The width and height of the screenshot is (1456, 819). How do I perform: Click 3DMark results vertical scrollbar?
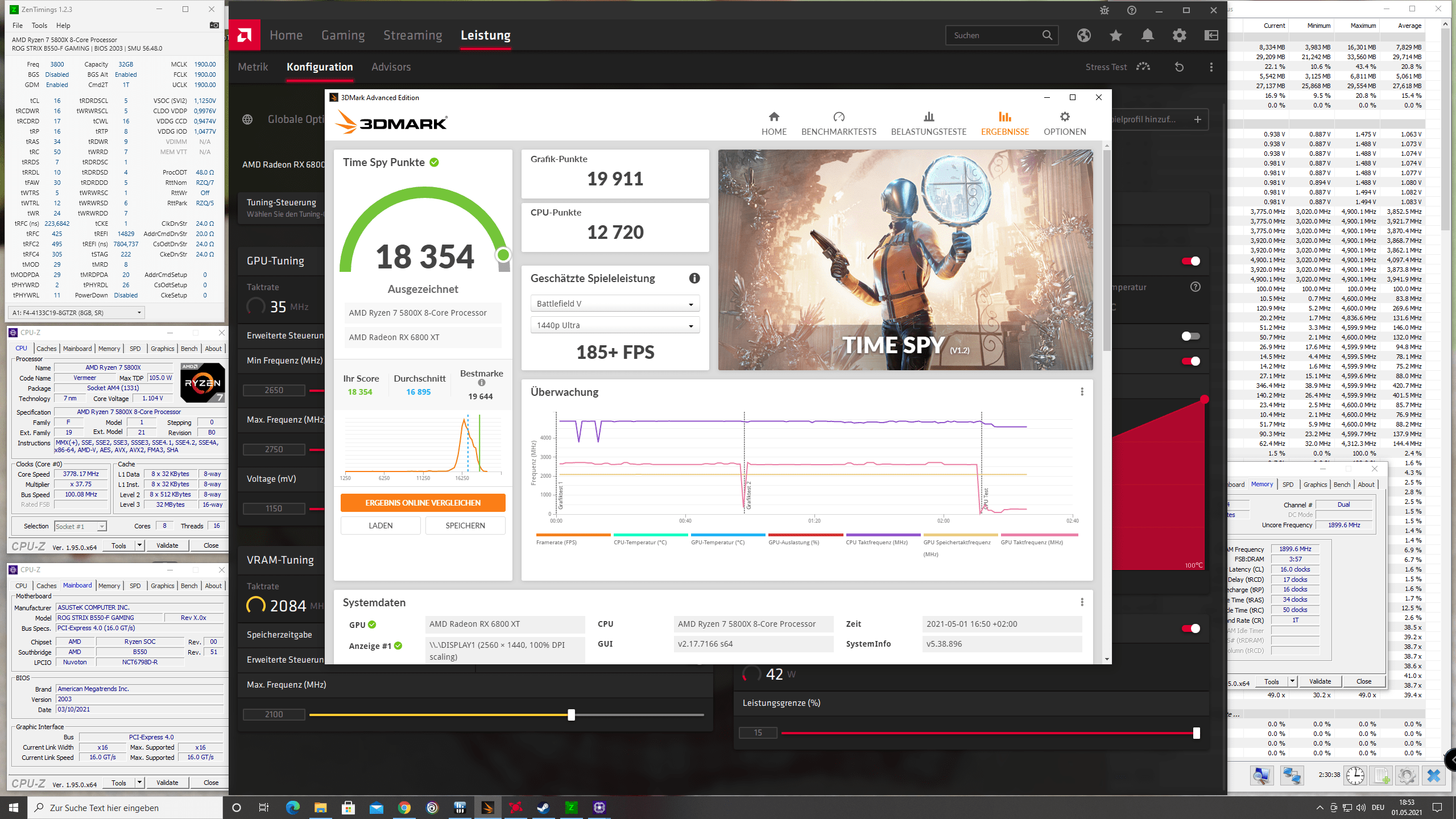[x=1106, y=250]
